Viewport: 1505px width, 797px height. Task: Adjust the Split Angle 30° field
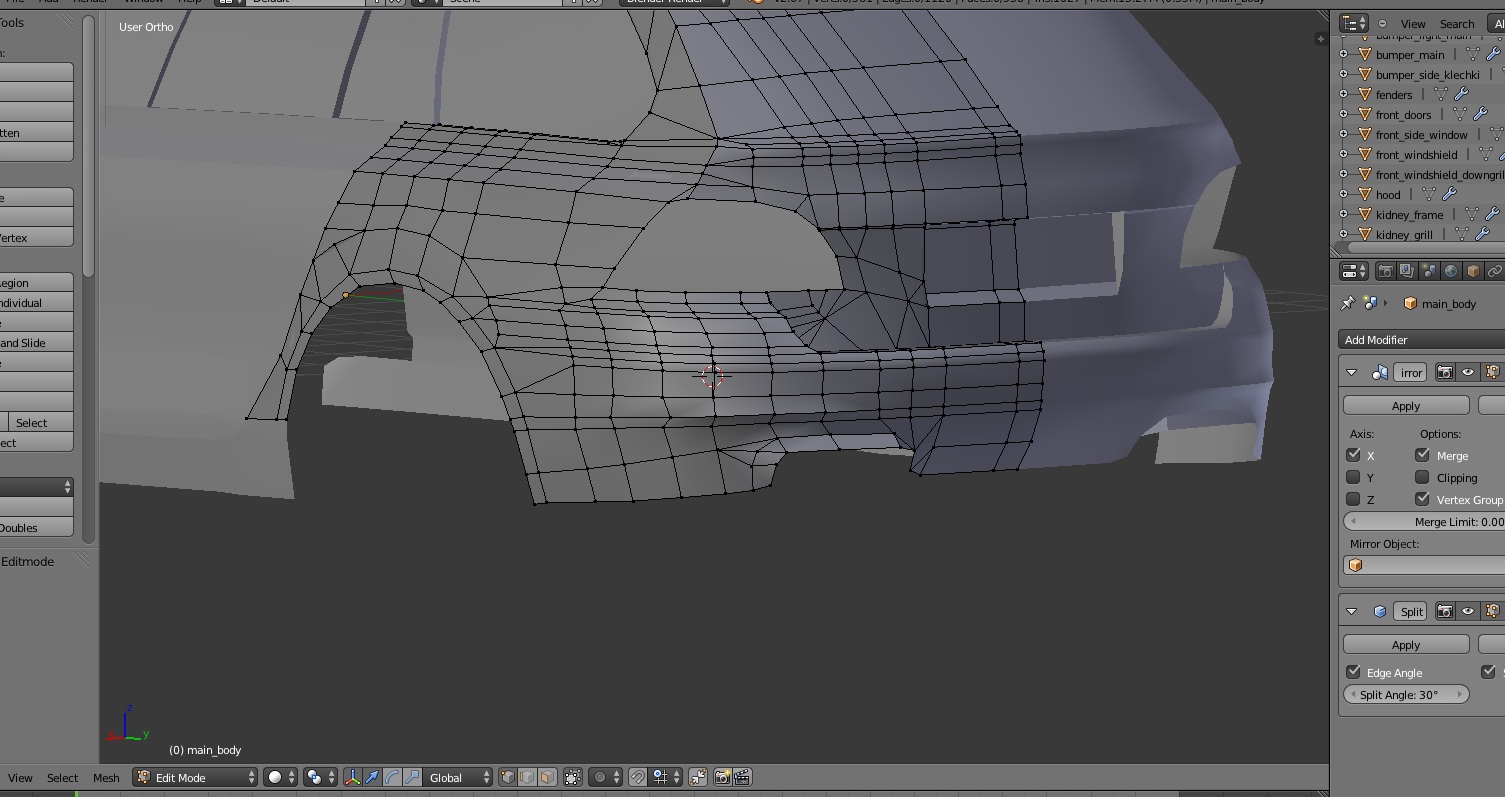[1406, 694]
